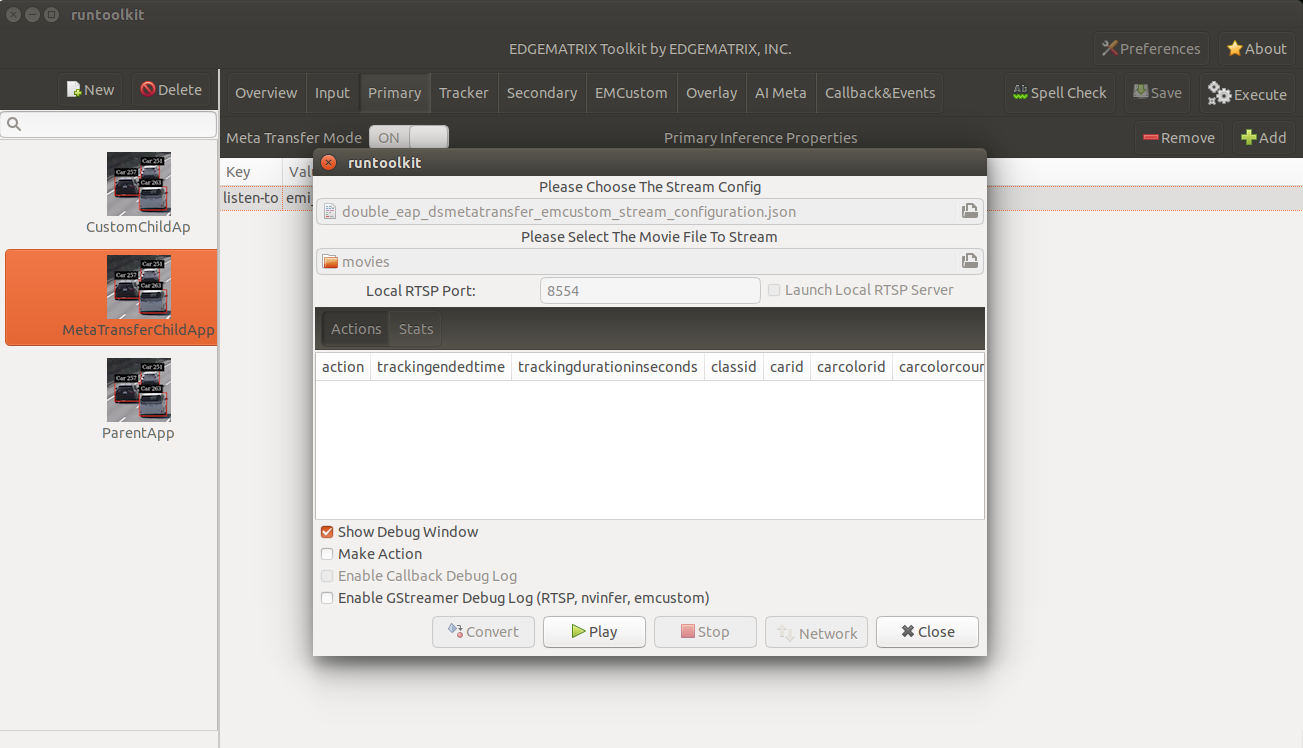This screenshot has width=1303, height=748.
Task: Open the Tracker tab
Action: click(x=464, y=93)
